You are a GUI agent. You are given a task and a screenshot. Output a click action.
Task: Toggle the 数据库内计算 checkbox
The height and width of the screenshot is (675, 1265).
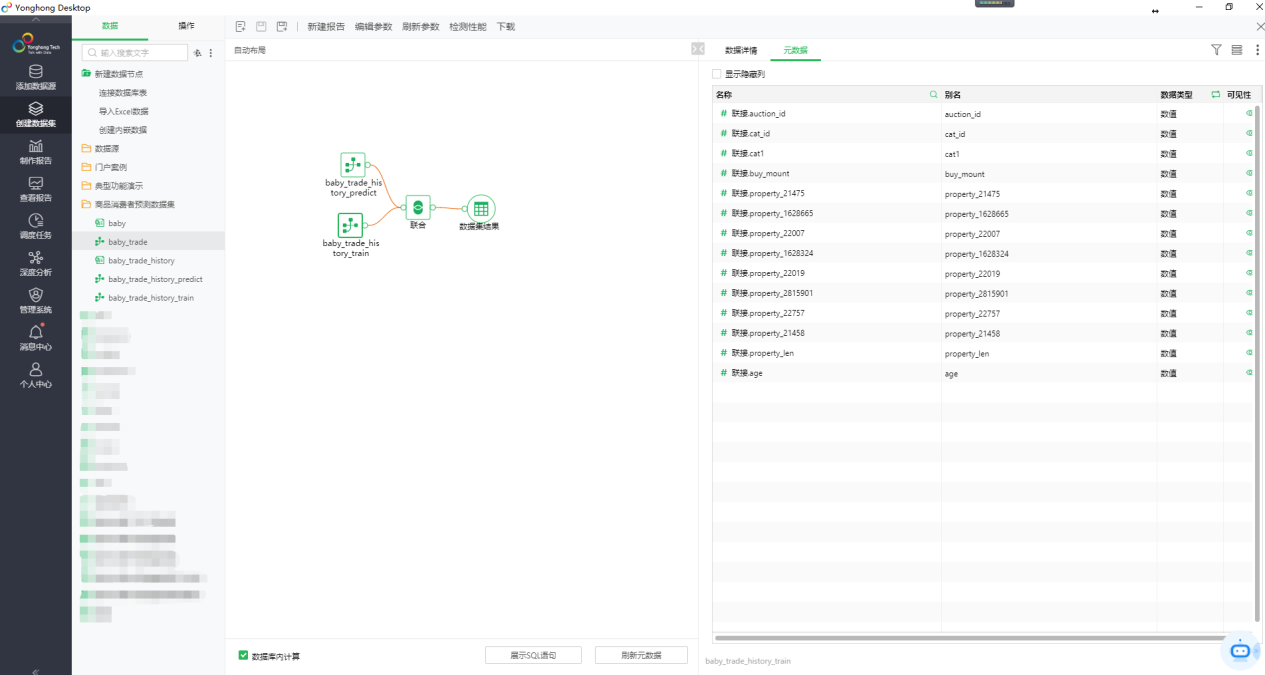pyautogui.click(x=243, y=655)
